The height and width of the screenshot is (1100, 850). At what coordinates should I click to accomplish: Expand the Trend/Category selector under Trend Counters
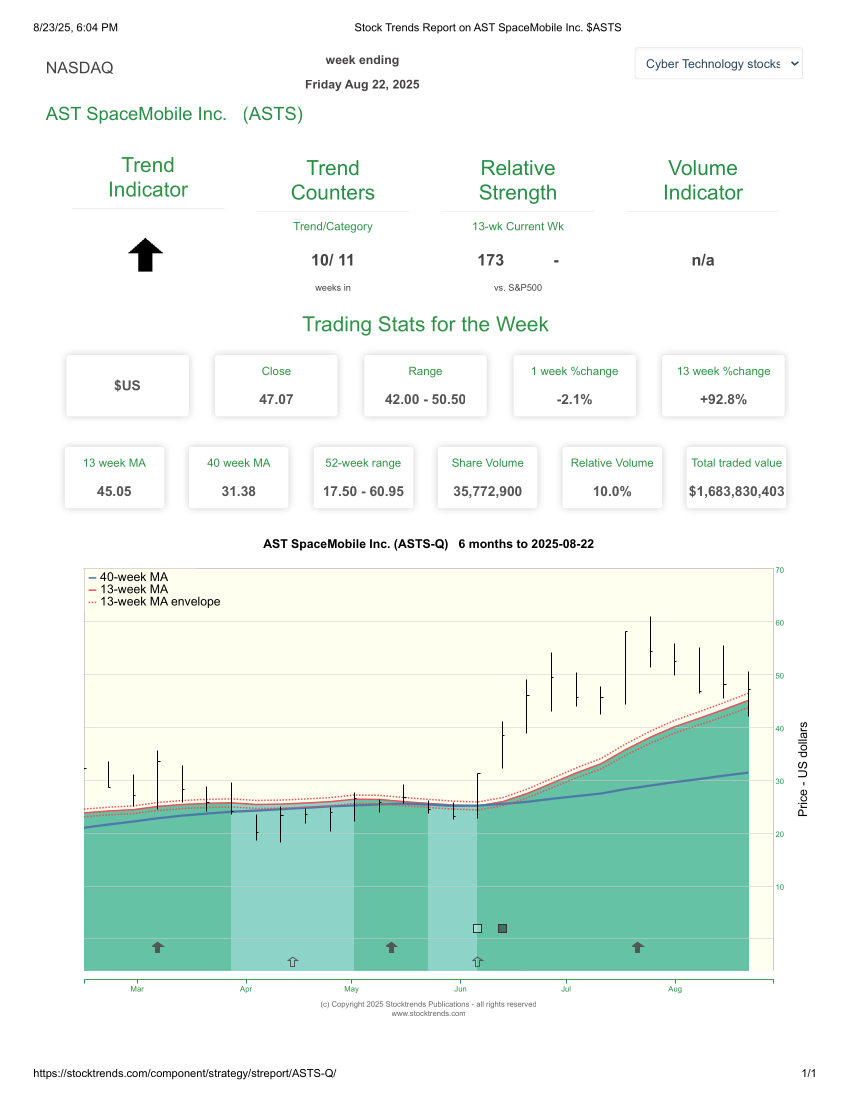coord(332,226)
